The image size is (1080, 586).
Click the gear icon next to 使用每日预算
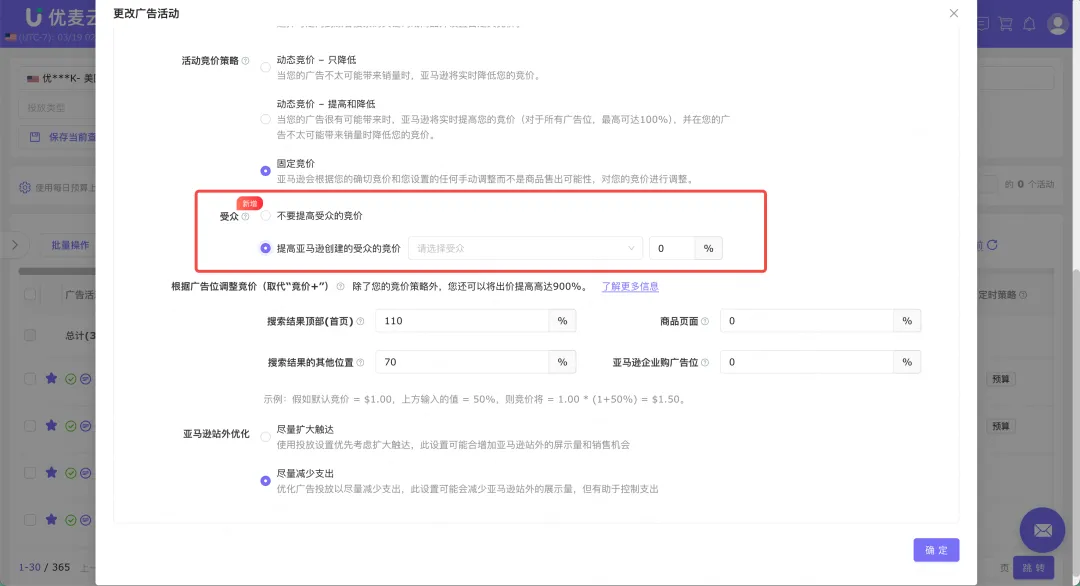(x=23, y=186)
